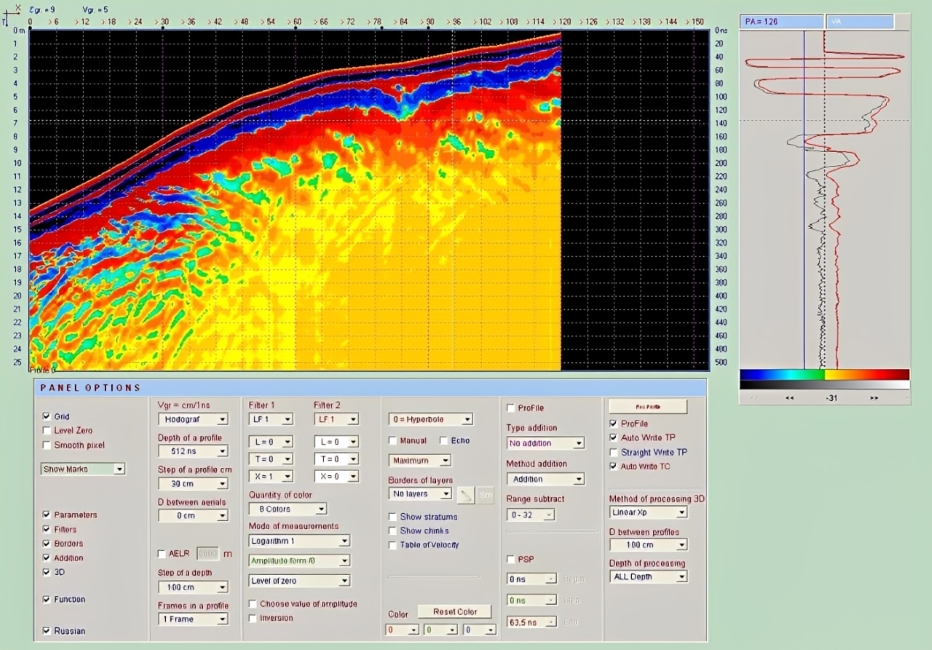Check the ProFile box above Type addition
932x650 pixels.
tap(511, 408)
